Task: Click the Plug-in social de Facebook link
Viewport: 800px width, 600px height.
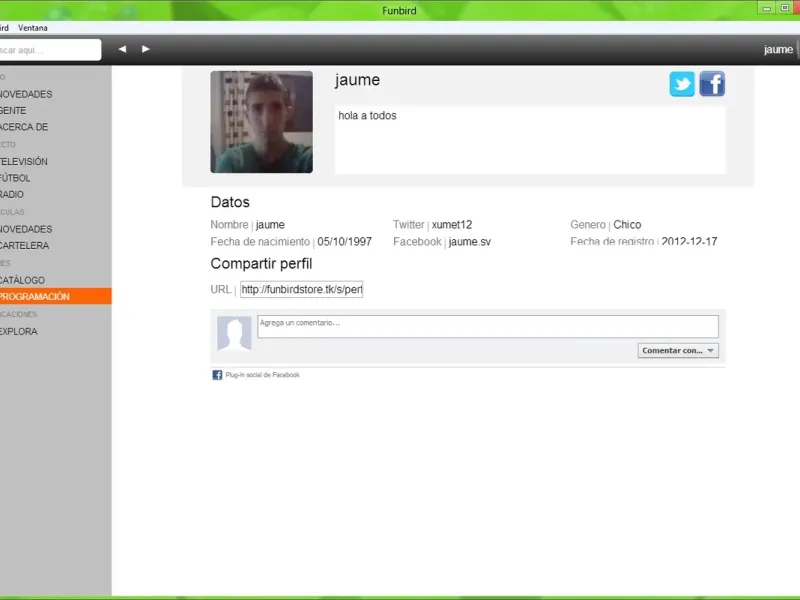Action: pos(262,375)
